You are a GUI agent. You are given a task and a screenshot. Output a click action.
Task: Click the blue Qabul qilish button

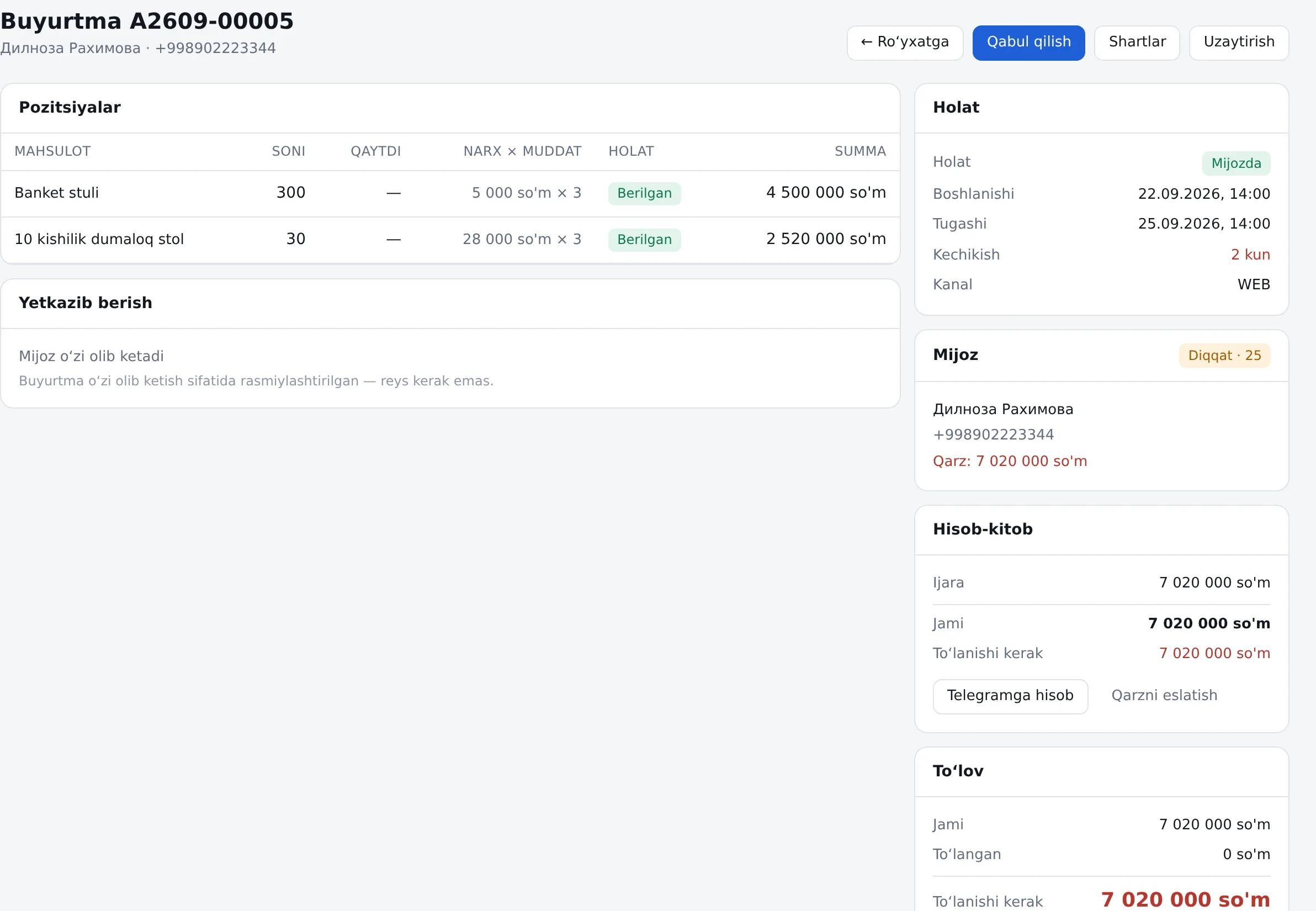(x=1028, y=43)
